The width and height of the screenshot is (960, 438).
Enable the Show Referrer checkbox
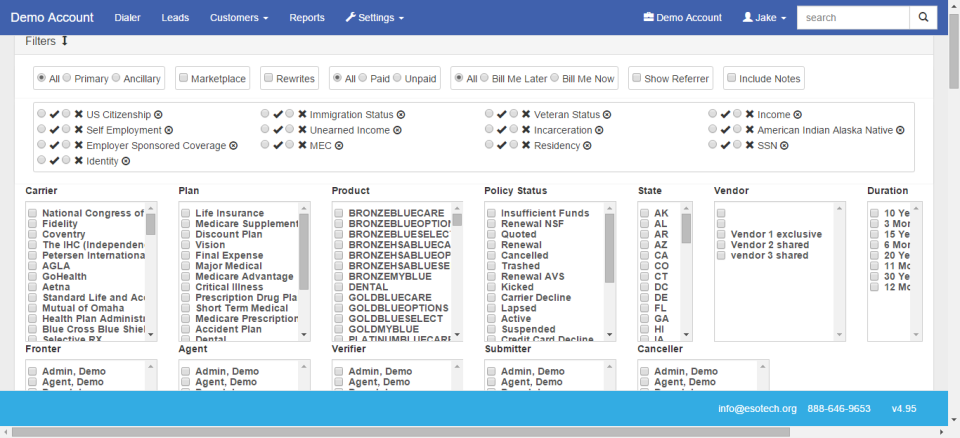tap(637, 78)
